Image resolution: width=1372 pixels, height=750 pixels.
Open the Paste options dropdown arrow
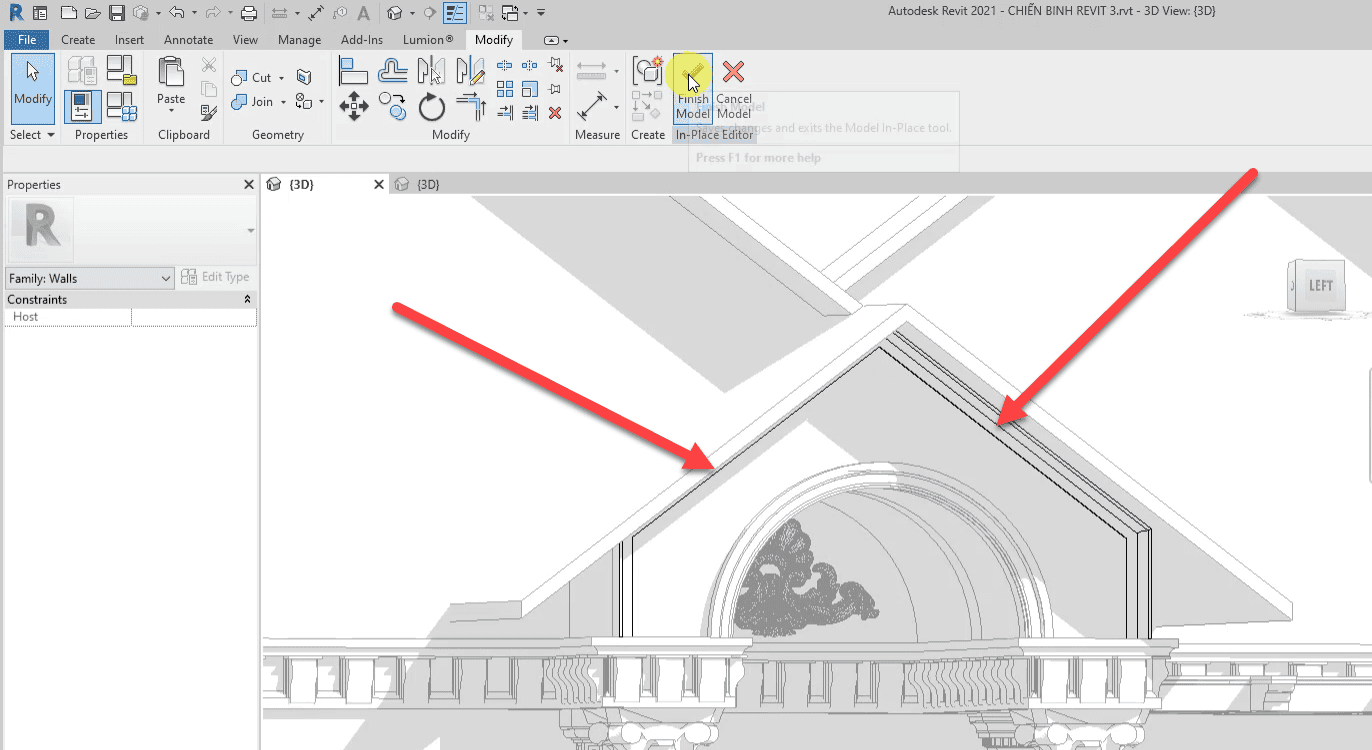[x=171, y=111]
